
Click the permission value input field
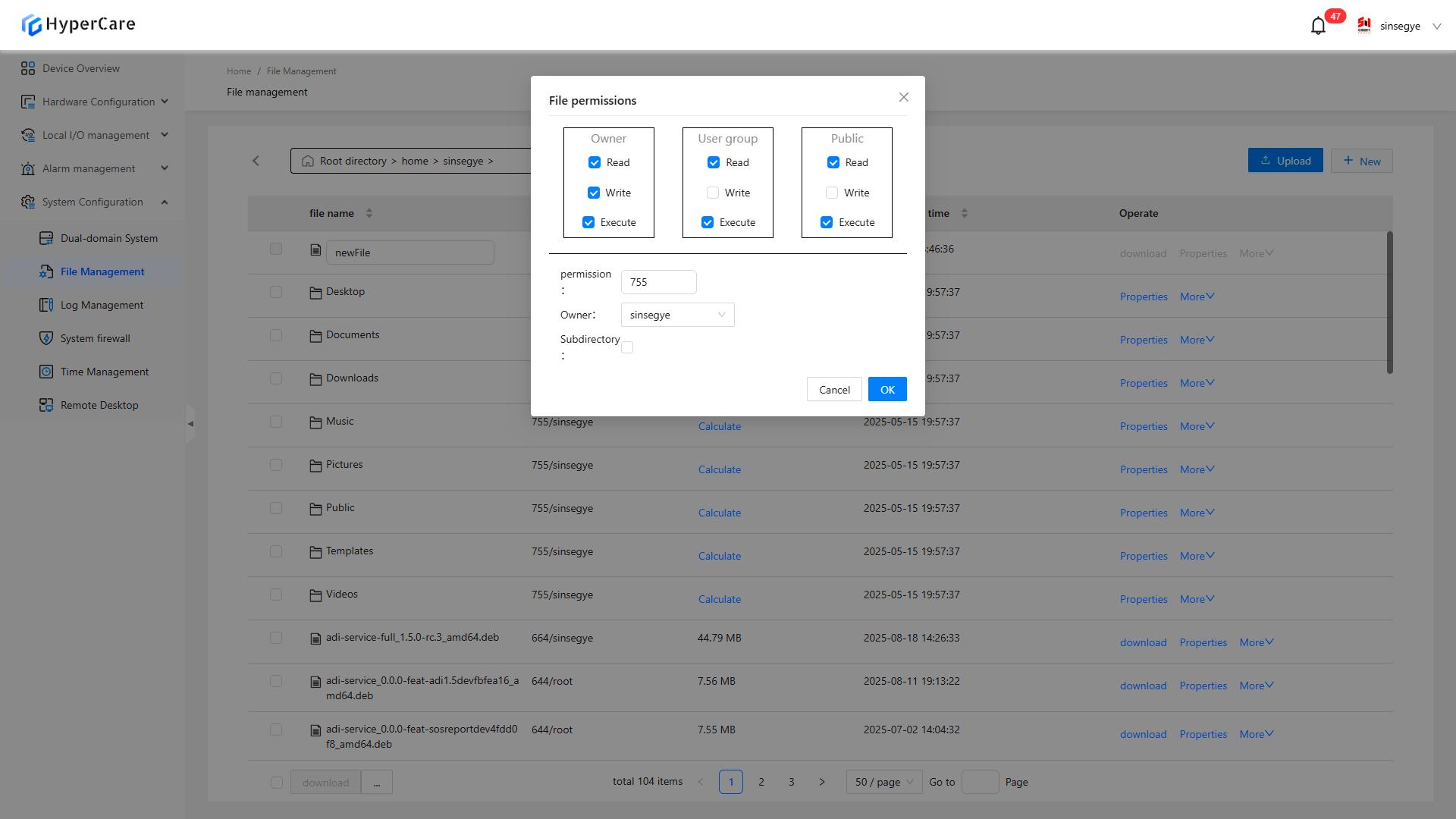point(658,282)
